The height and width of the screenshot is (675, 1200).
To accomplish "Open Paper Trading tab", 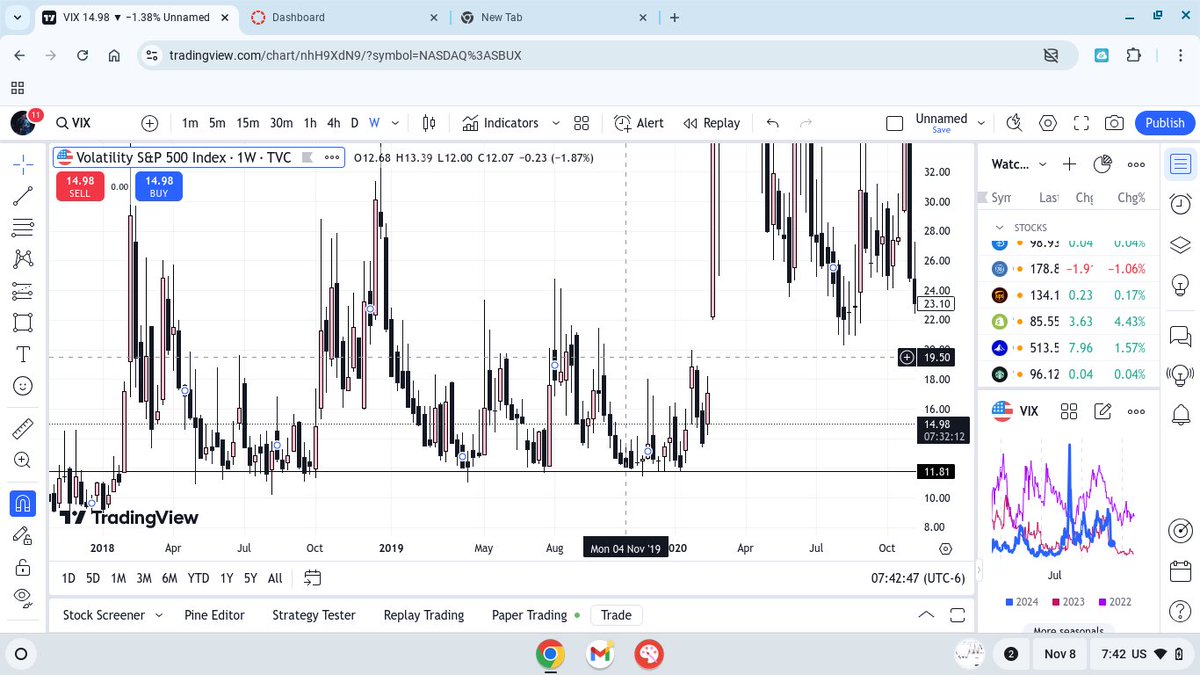I will coord(530,615).
